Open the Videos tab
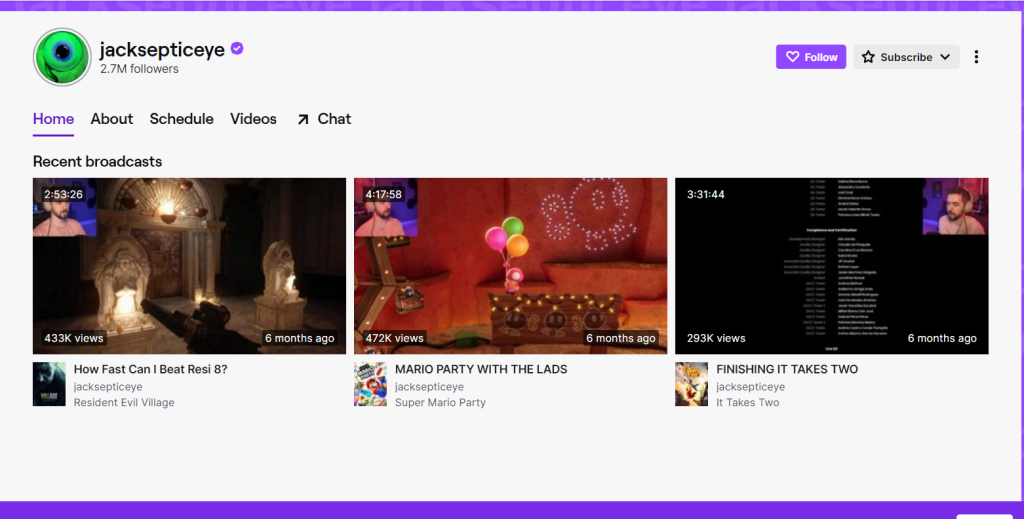Viewport: 1024px width, 519px height. pyautogui.click(x=253, y=119)
